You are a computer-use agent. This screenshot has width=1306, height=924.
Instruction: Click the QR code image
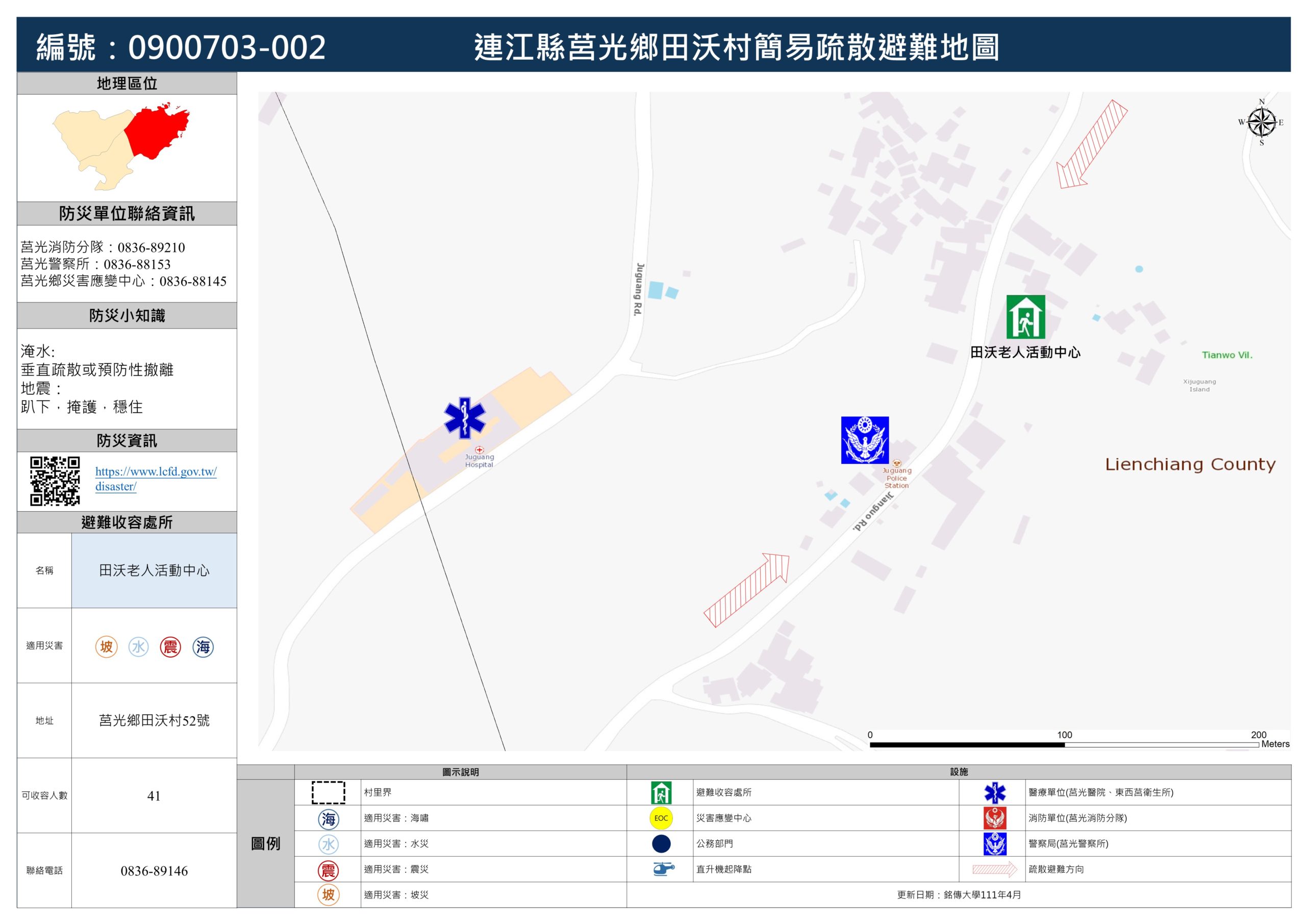55,481
